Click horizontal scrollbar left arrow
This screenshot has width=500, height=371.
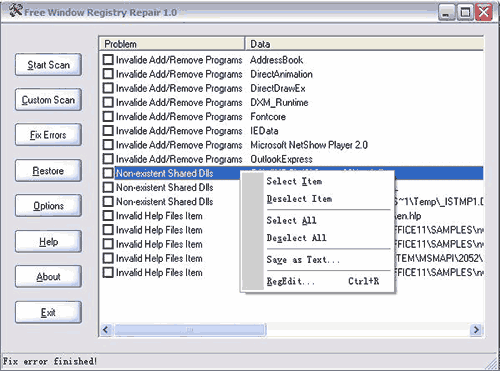click(106, 330)
